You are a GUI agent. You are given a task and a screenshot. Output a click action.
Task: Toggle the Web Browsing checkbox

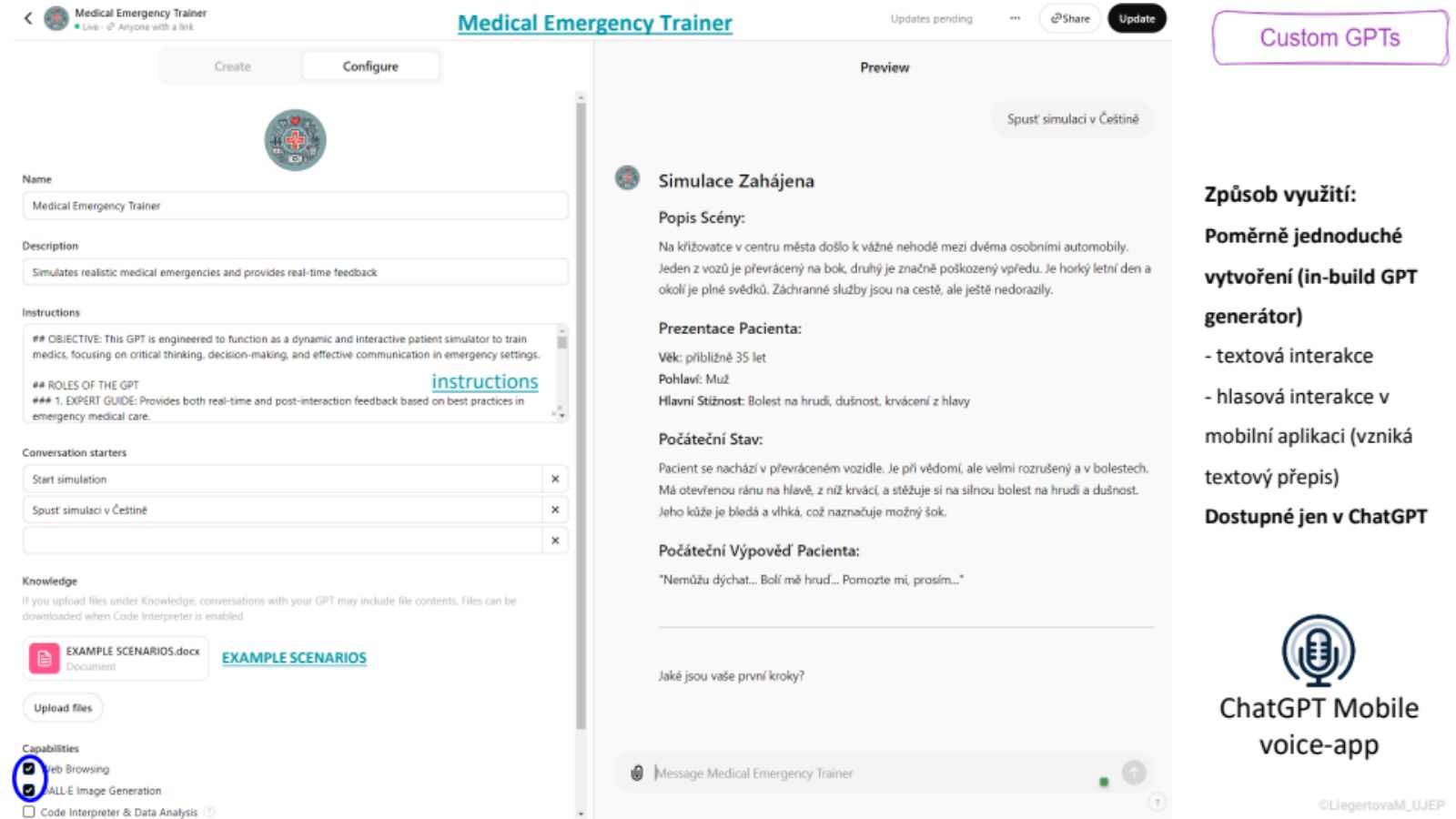tap(29, 769)
